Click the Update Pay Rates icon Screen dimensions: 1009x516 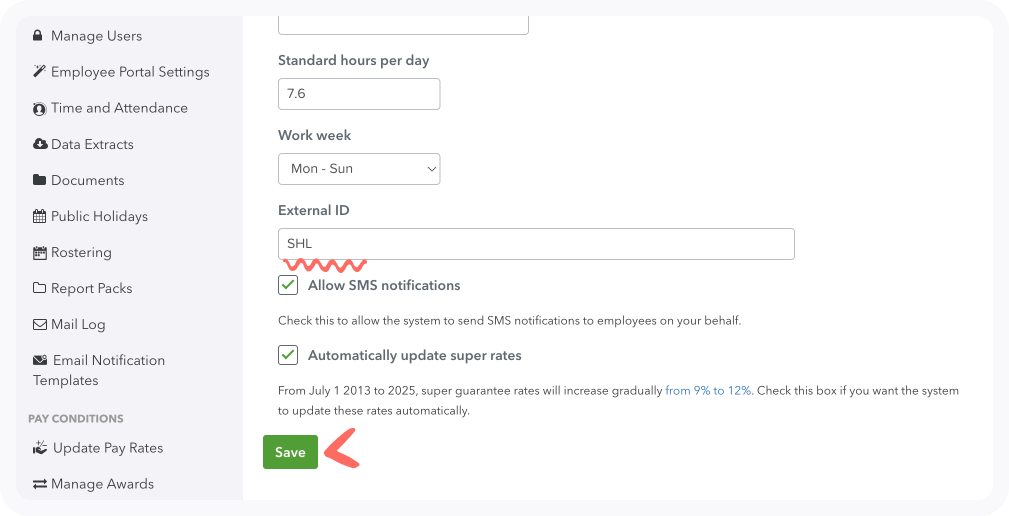(x=40, y=448)
